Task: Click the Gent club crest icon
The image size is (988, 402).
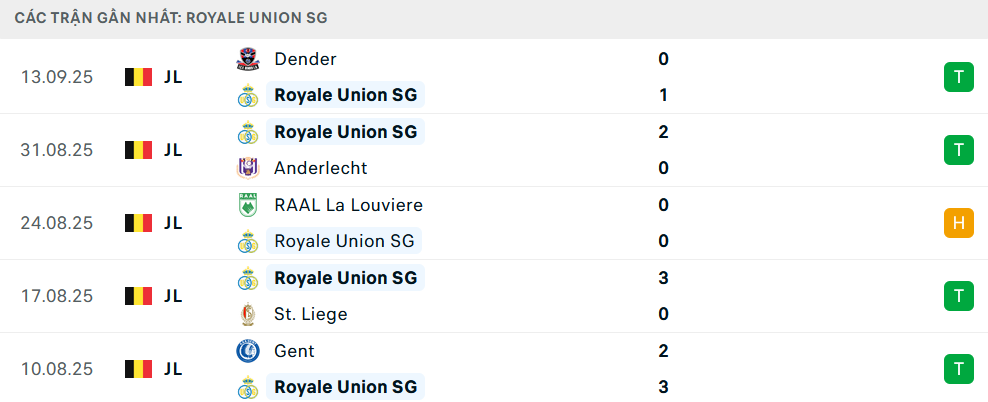Action: click(x=247, y=351)
